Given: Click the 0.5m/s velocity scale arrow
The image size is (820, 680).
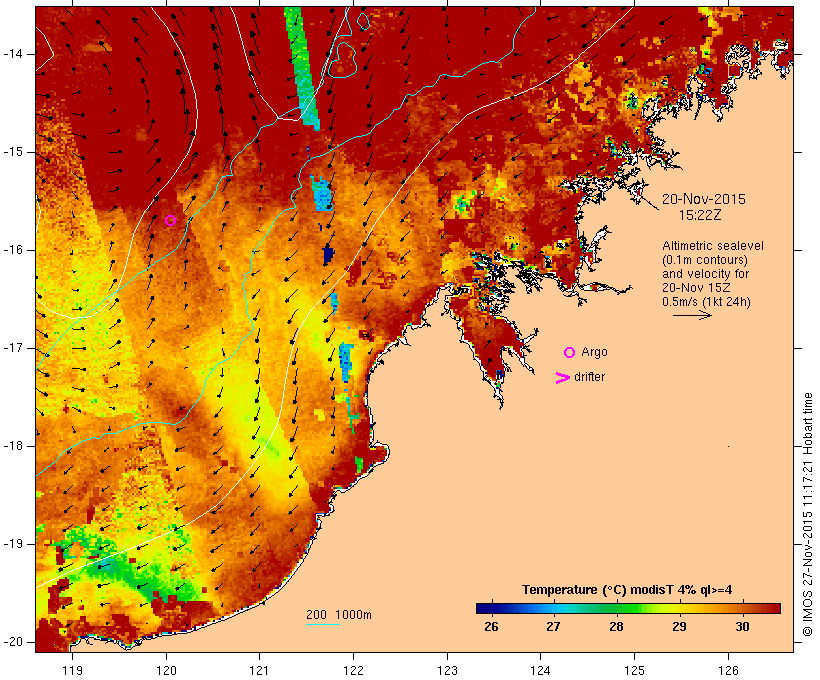Looking at the screenshot, I should tap(692, 315).
